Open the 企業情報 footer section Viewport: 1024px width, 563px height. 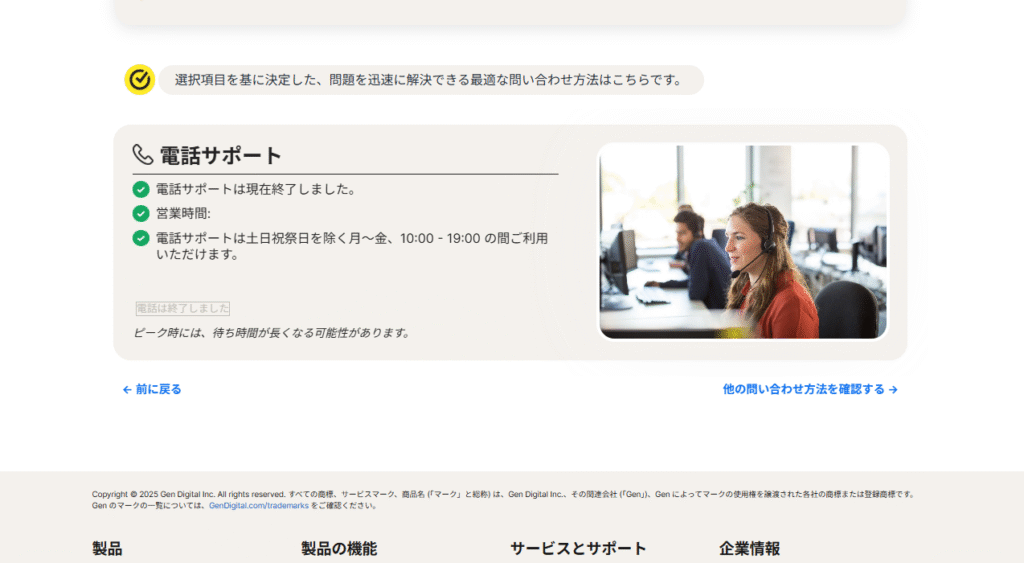pyautogui.click(x=749, y=549)
